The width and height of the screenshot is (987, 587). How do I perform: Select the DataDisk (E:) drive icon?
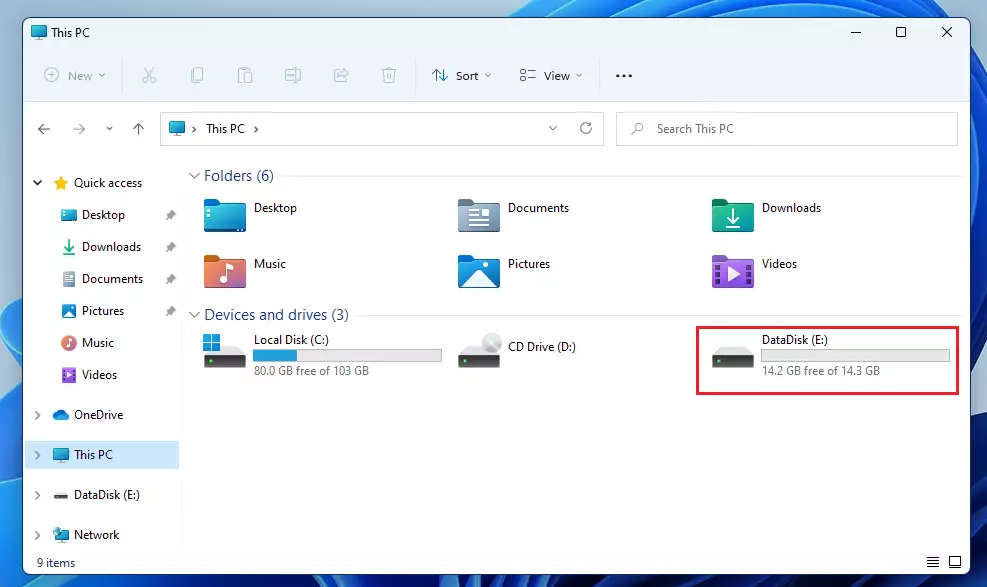(733, 358)
